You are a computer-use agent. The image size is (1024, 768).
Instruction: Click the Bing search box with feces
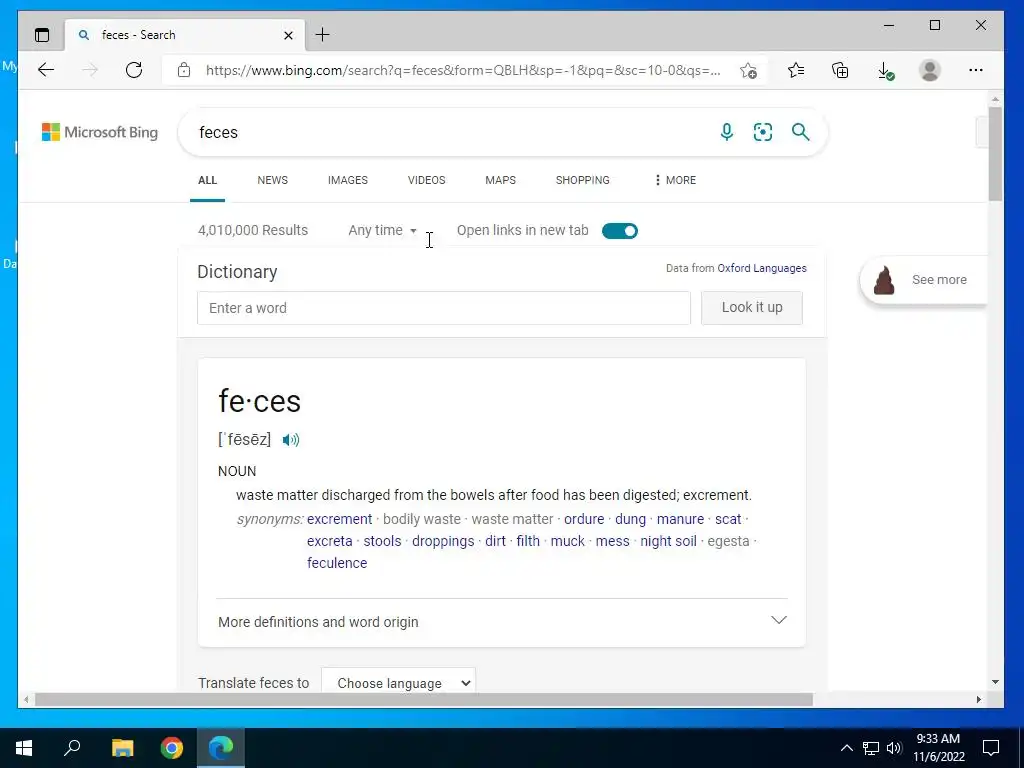(x=451, y=132)
